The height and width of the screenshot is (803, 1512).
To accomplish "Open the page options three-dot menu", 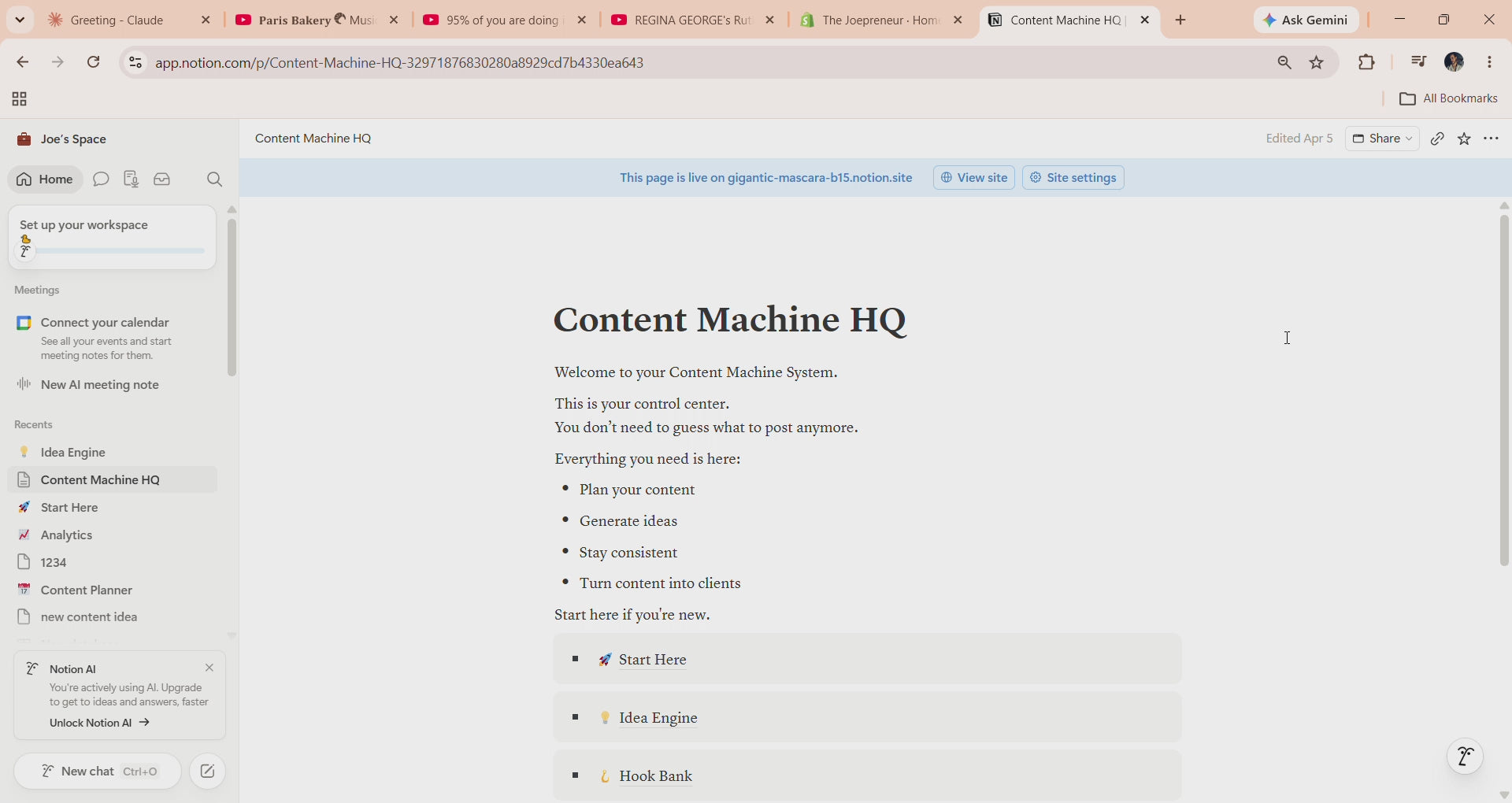I will (x=1491, y=139).
